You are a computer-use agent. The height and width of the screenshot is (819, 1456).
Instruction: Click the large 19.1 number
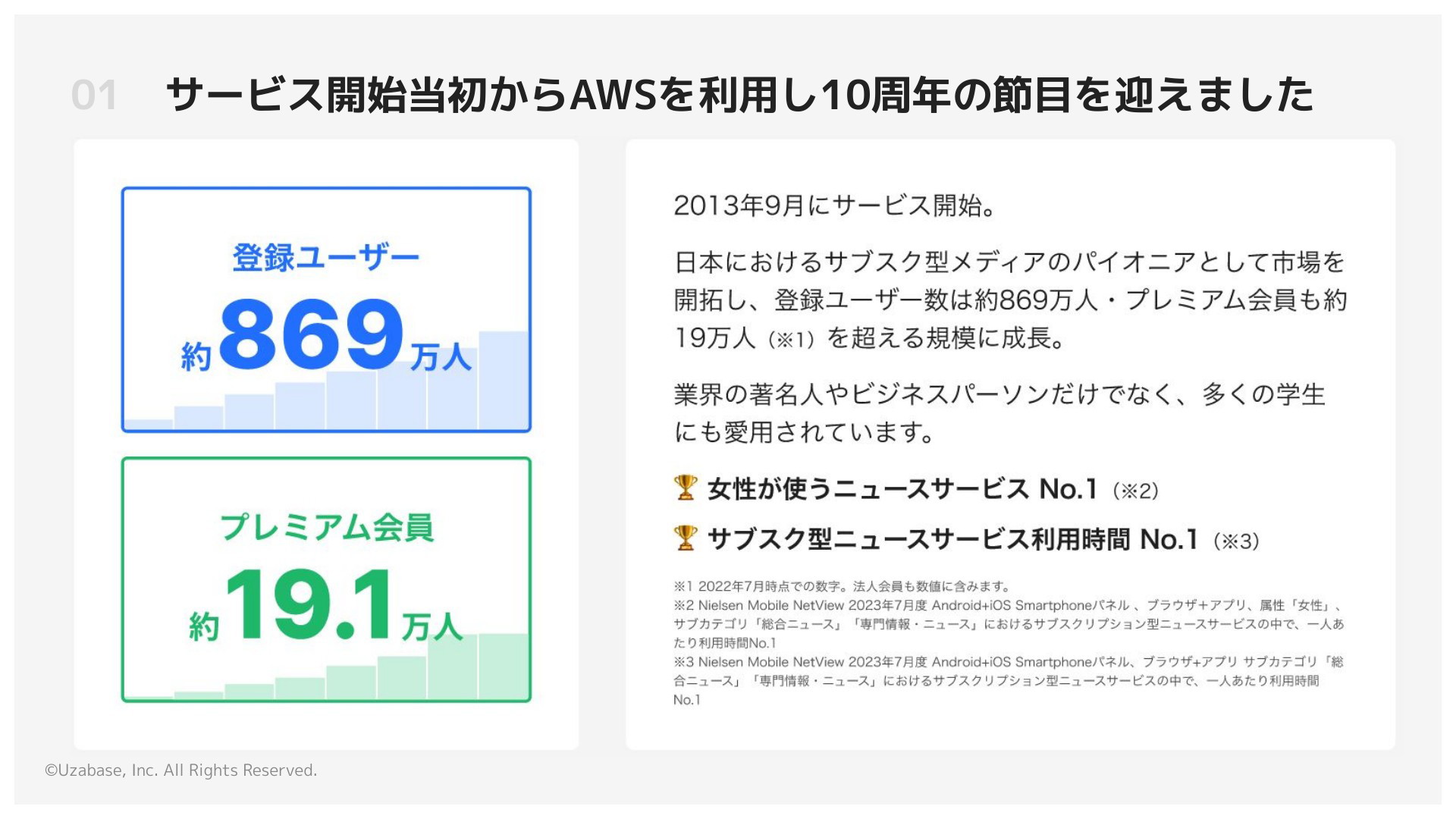click(311, 604)
